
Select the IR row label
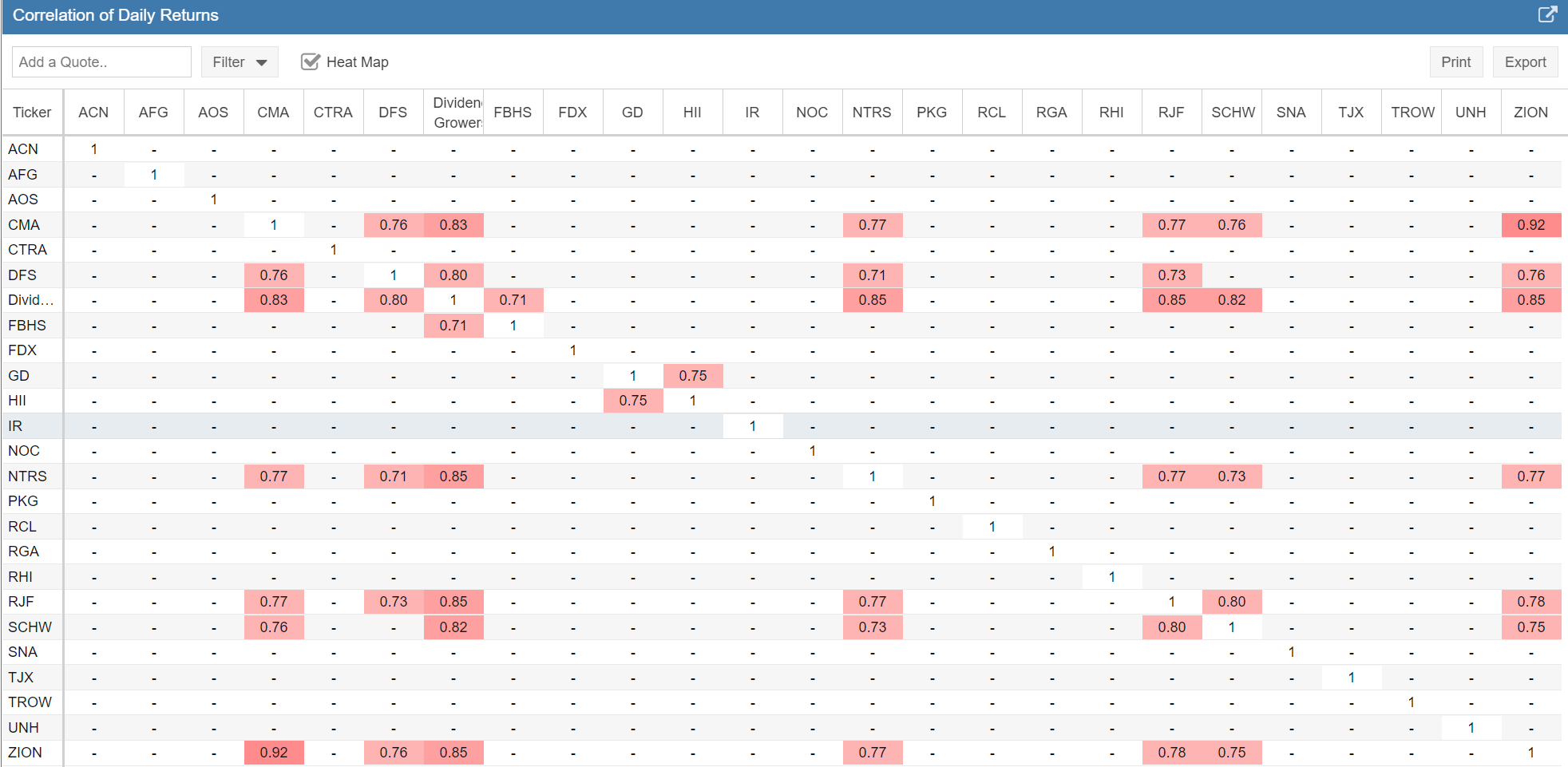tap(15, 426)
